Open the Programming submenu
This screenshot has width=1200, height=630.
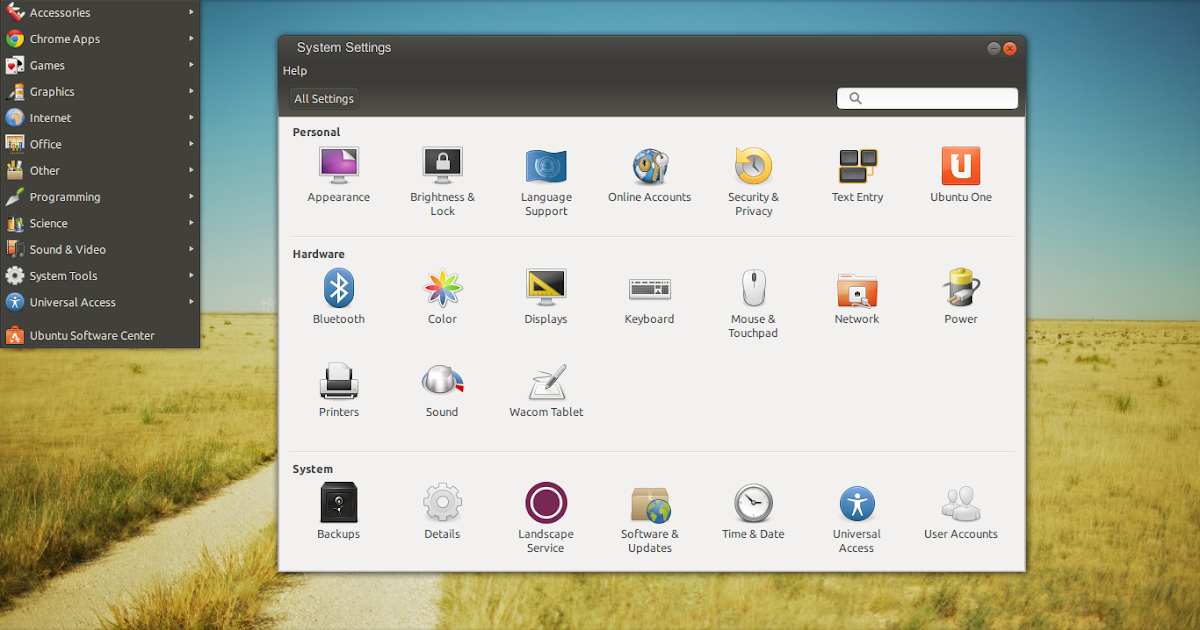[100, 197]
